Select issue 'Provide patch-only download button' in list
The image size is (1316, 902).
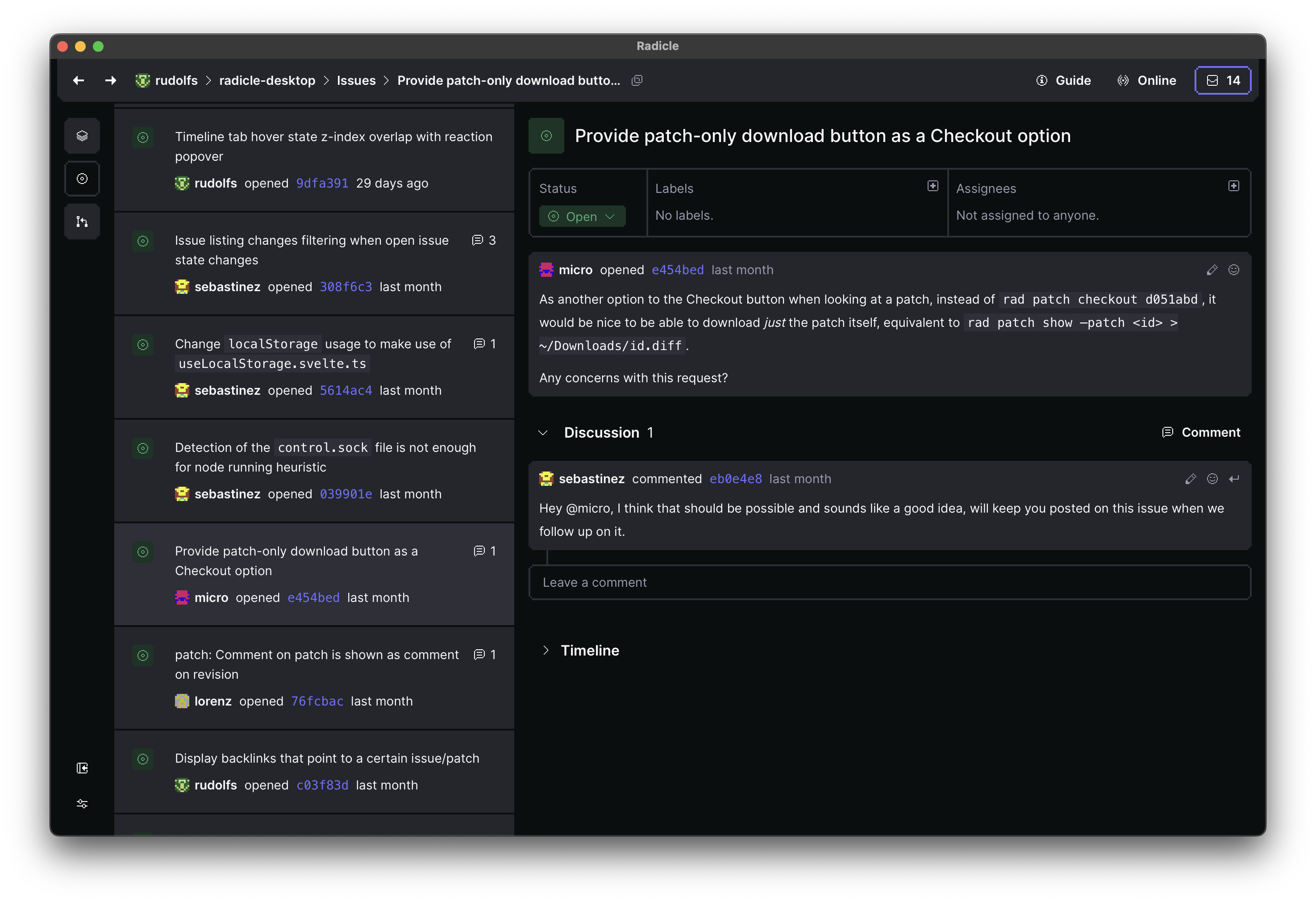coord(314,575)
